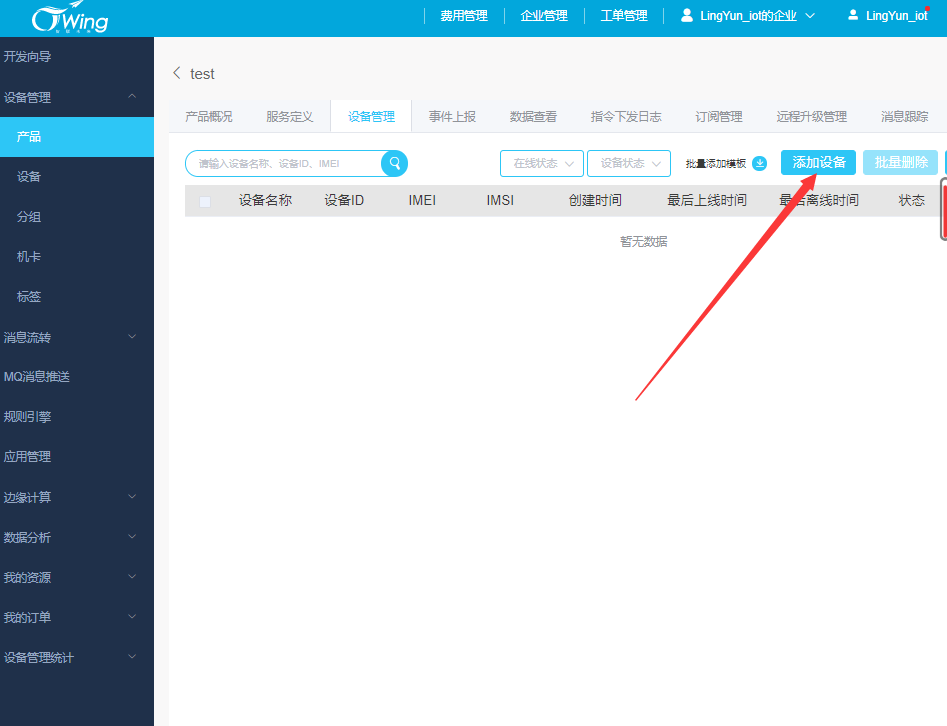This screenshot has height=726, width=947.
Task: Toggle the select-all checkbox in table header
Action: (205, 200)
